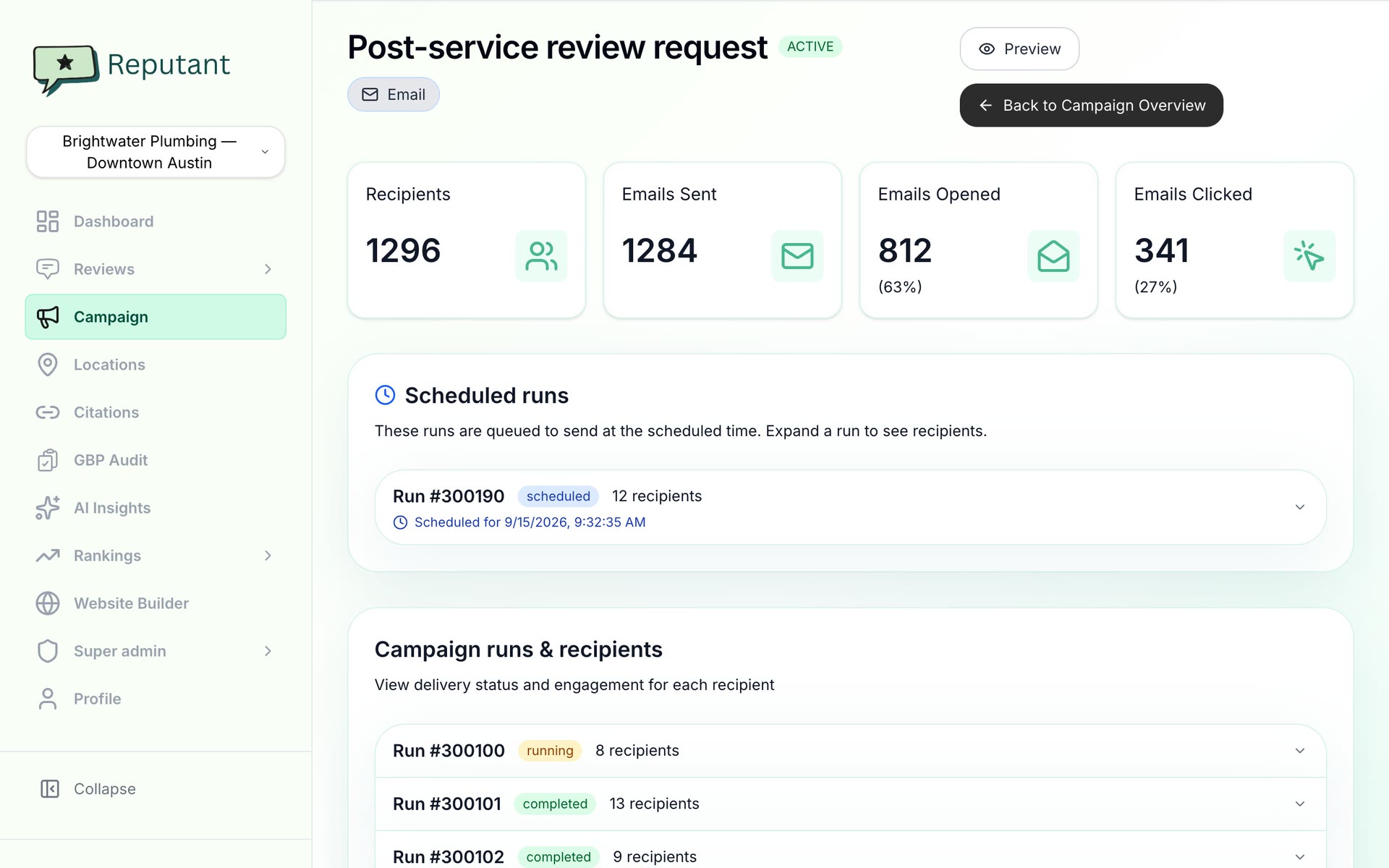Click the '13 recipients' text

click(x=654, y=804)
